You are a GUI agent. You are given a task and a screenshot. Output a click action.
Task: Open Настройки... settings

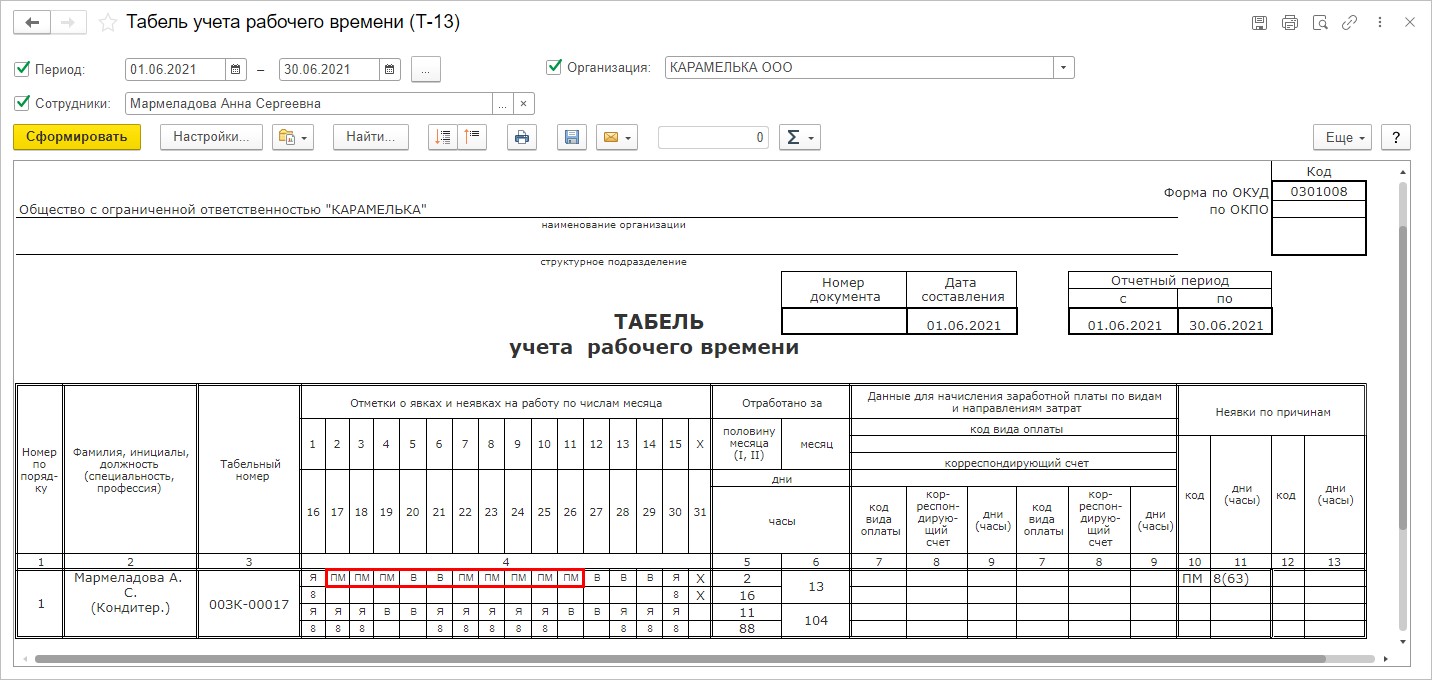tap(211, 137)
